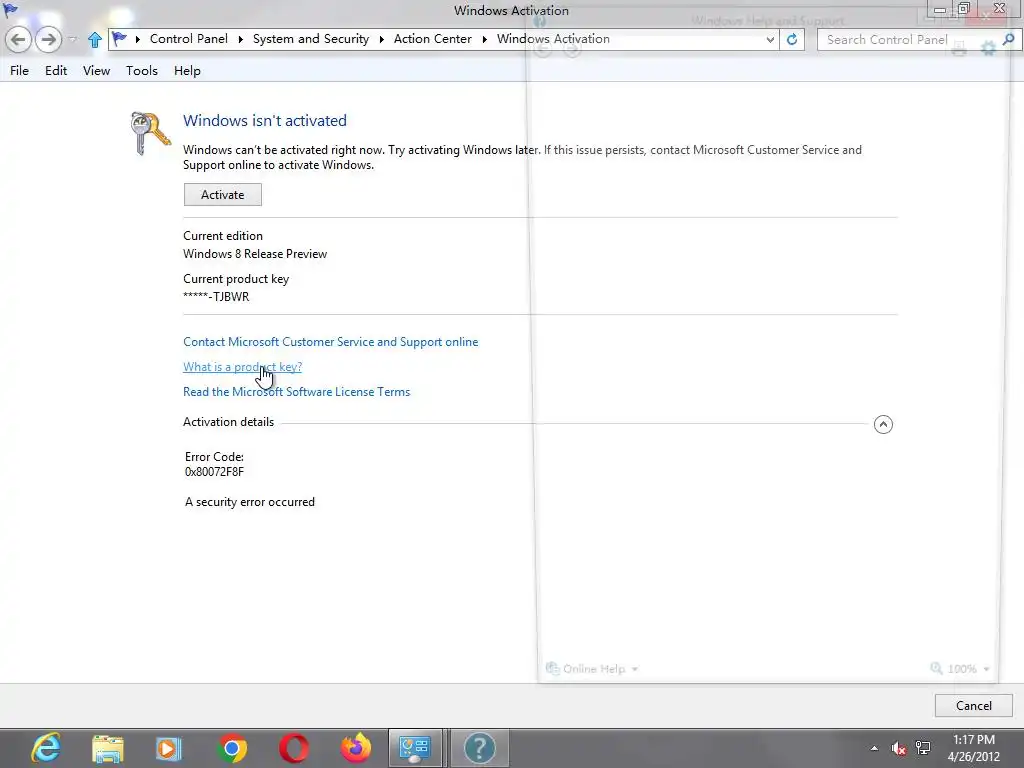Image resolution: width=1024 pixels, height=768 pixels.
Task: Go up one level with blue arrow
Action: [95, 40]
